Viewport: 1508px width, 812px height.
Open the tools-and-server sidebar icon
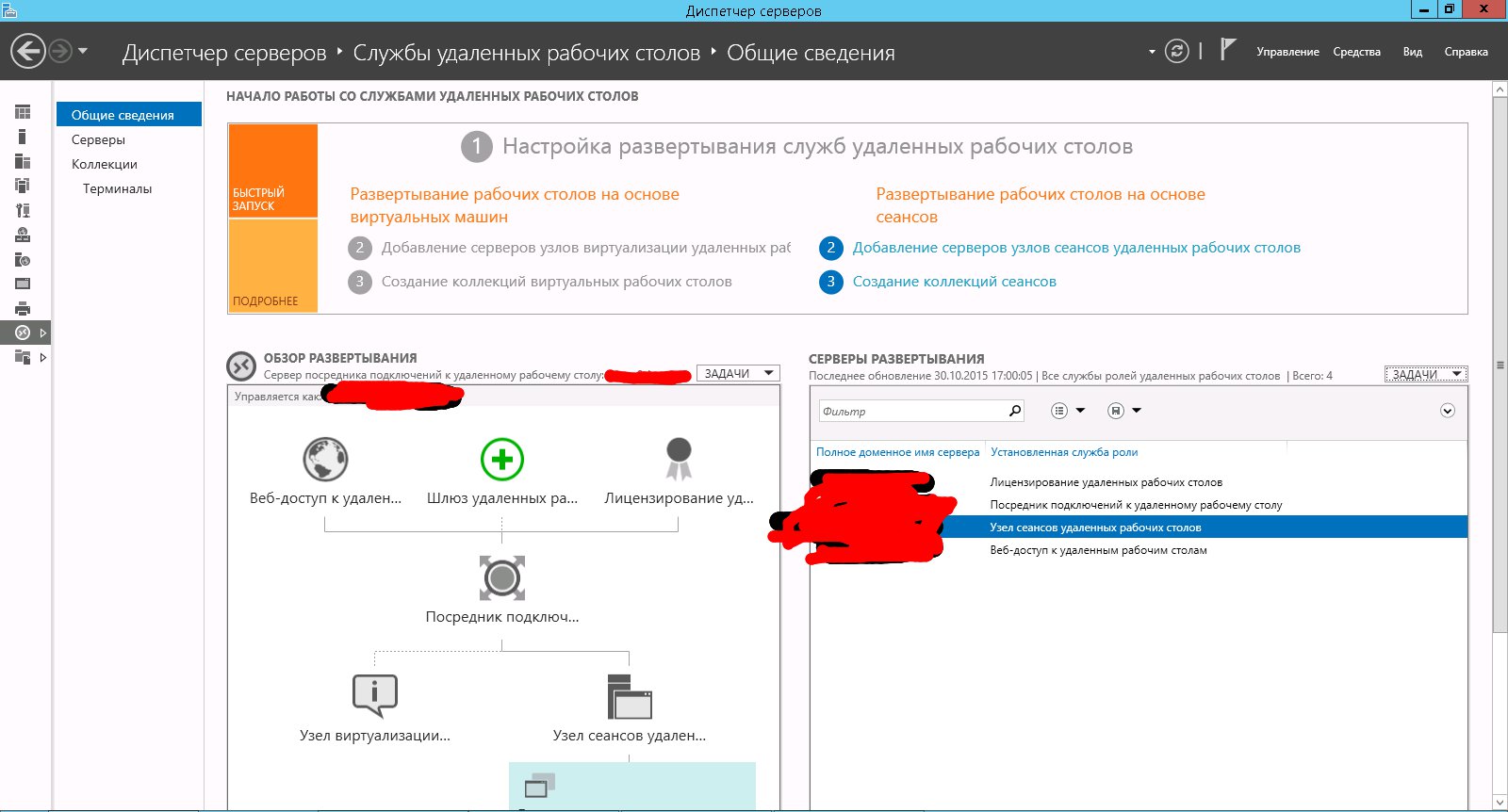tap(23, 210)
